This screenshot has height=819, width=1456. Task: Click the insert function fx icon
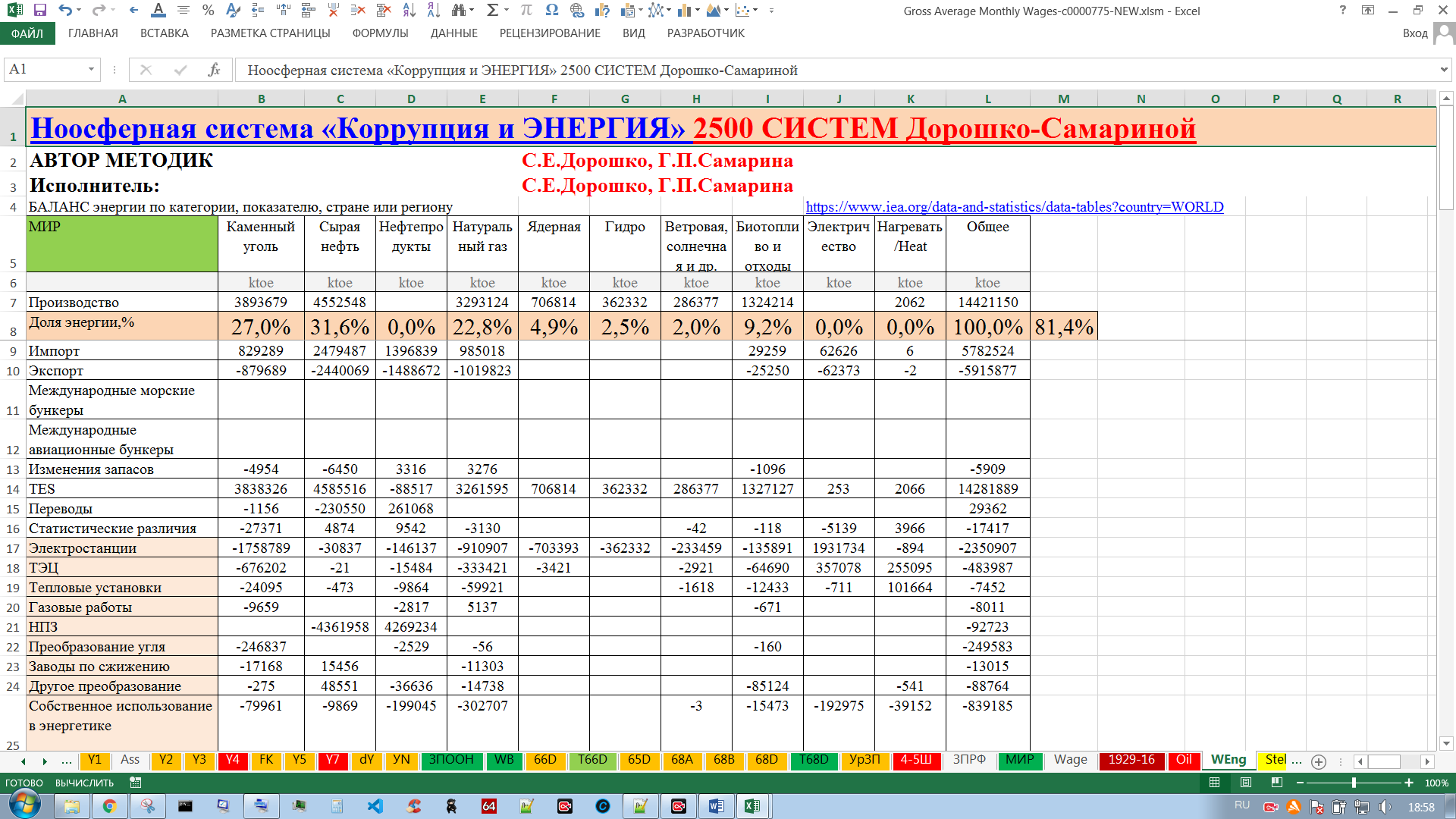point(214,70)
